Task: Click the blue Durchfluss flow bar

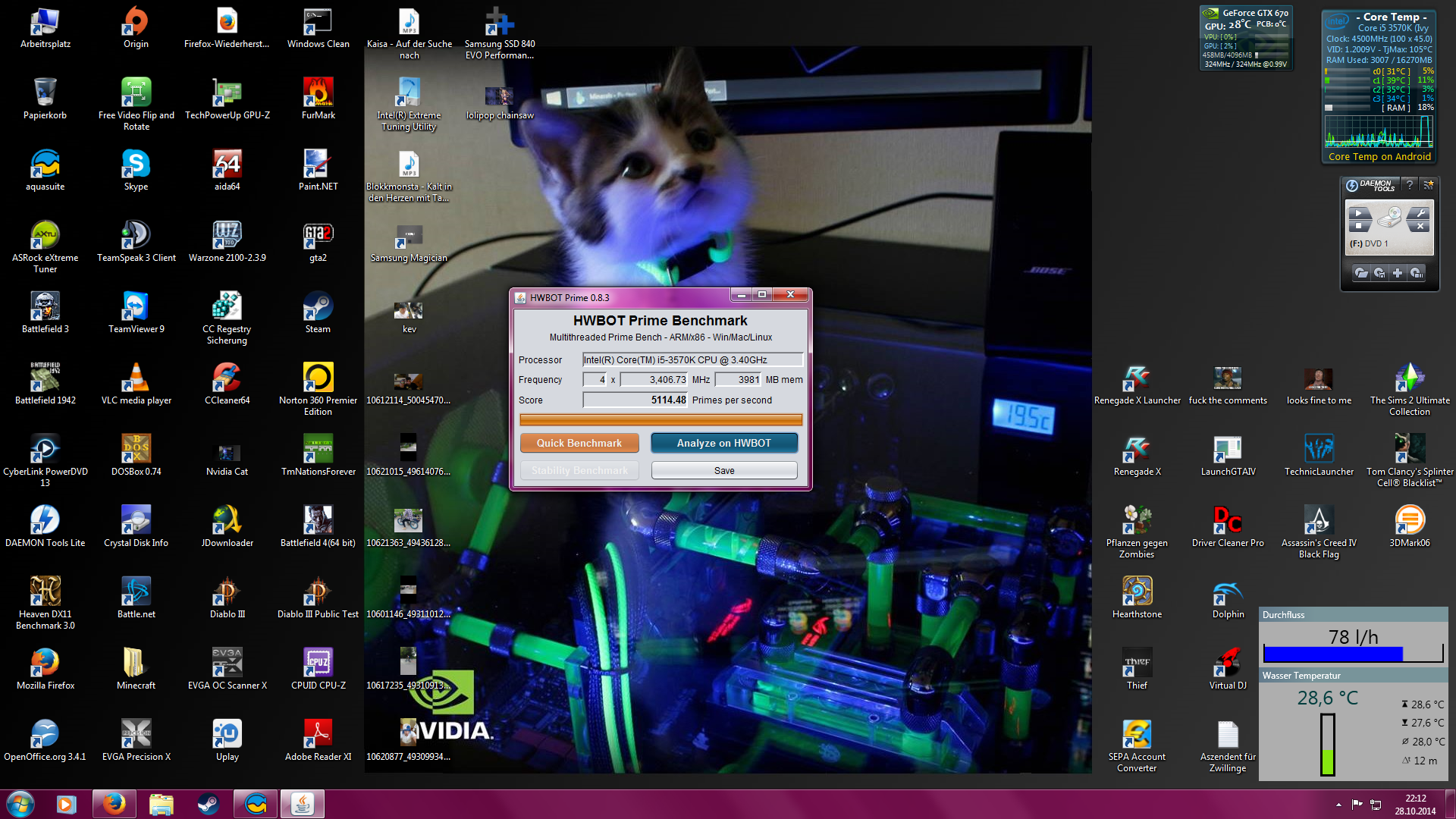Action: (1333, 654)
